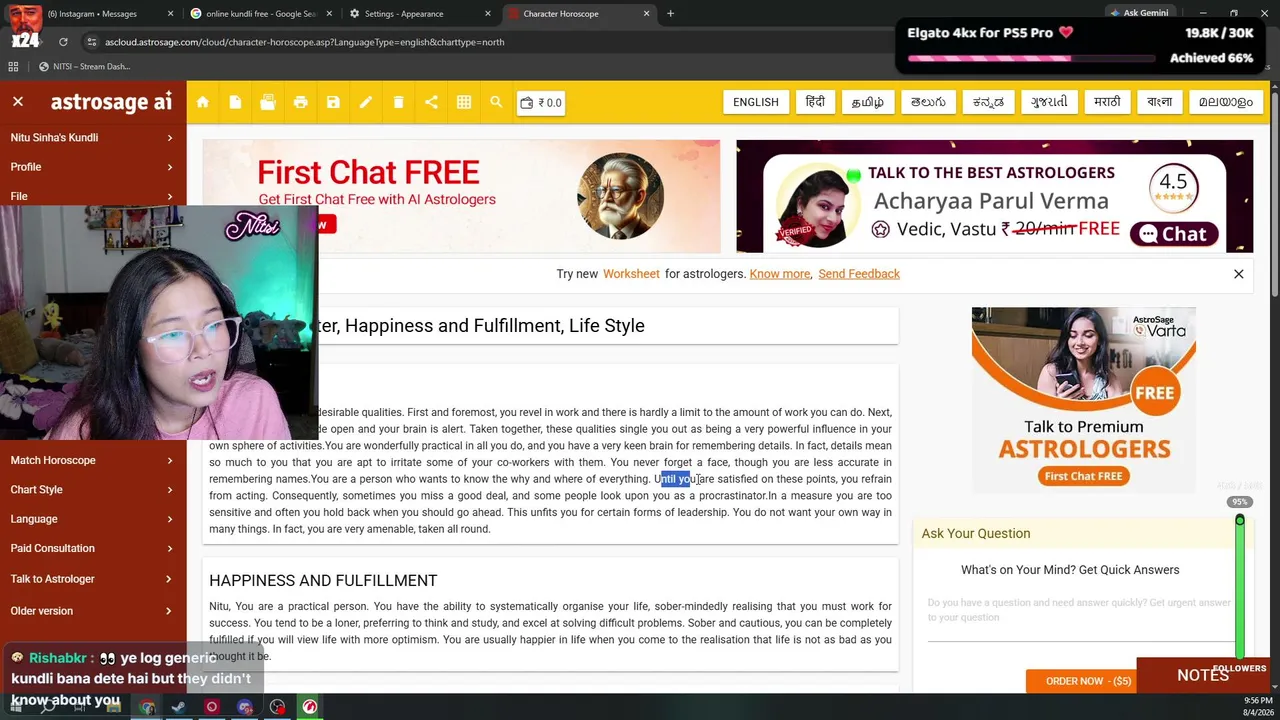Close the AstroSage sidebar with the X icon
This screenshot has width=1280, height=720.
point(18,102)
